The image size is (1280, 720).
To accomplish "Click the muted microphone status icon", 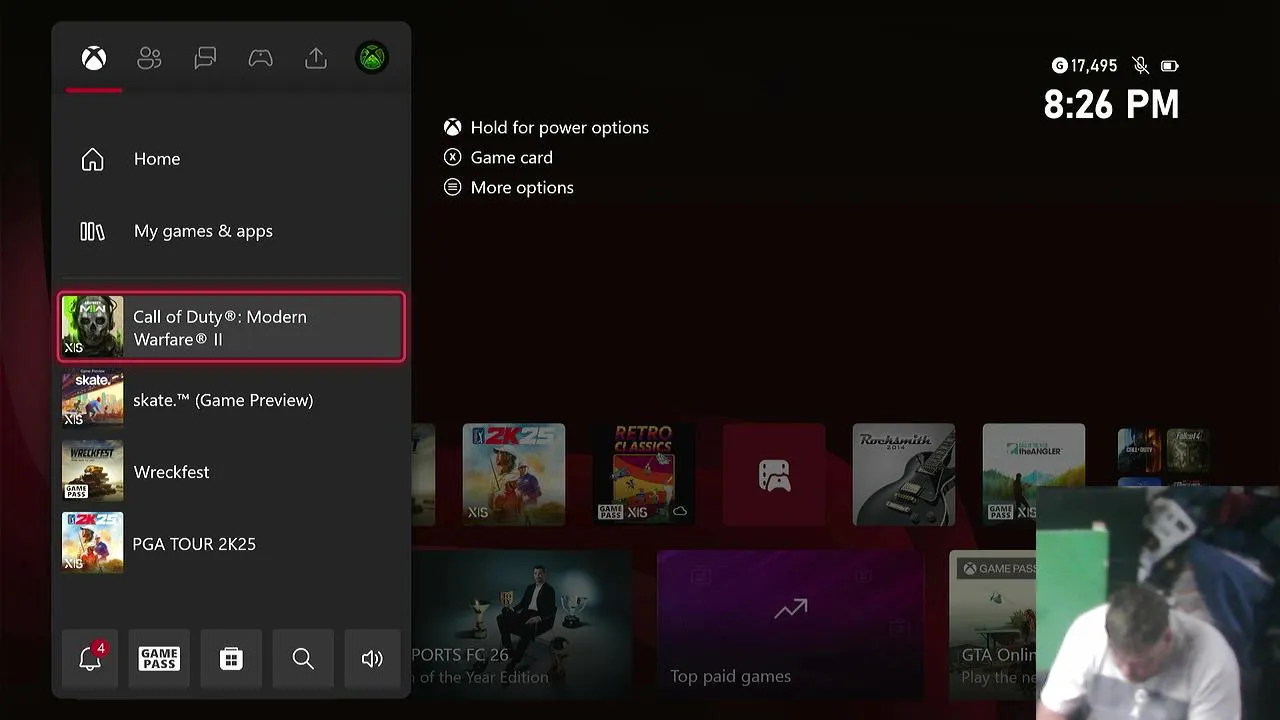I will (x=1140, y=66).
